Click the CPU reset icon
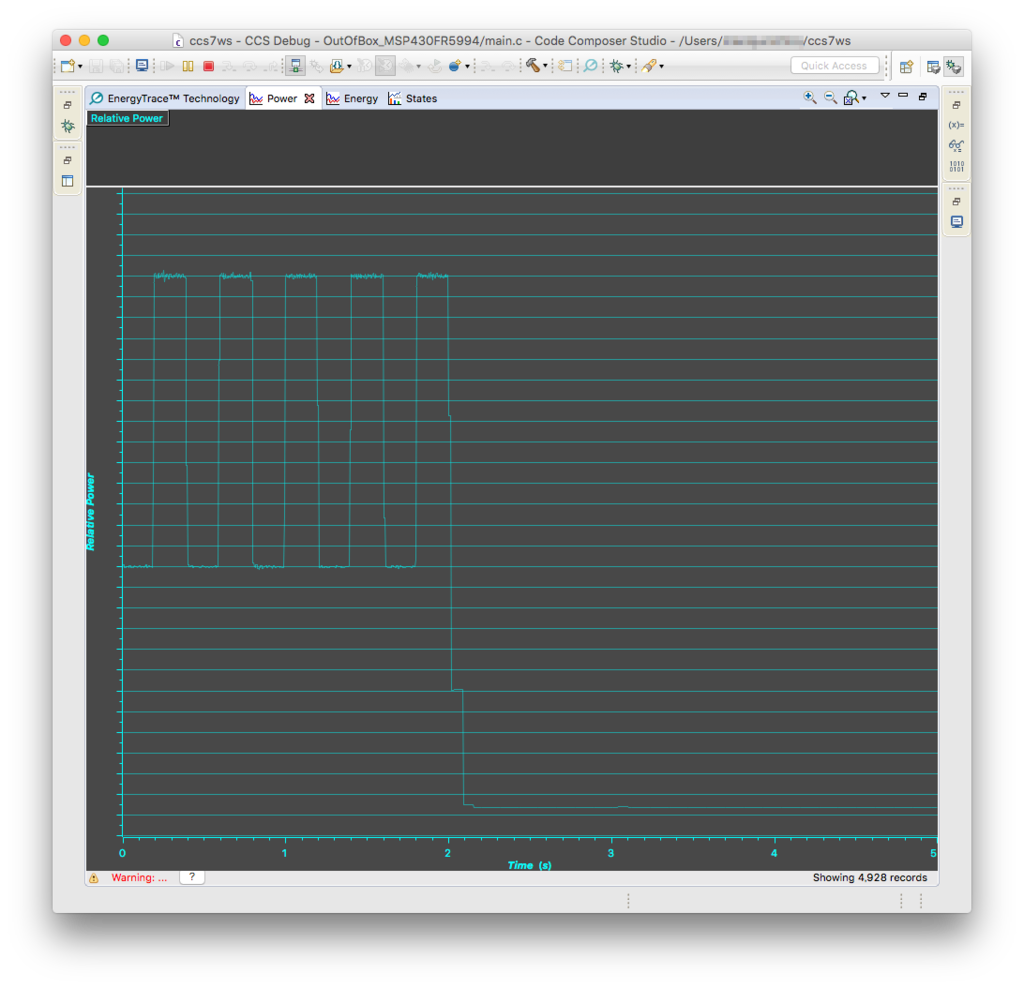The image size is (1024, 988). click(364, 66)
